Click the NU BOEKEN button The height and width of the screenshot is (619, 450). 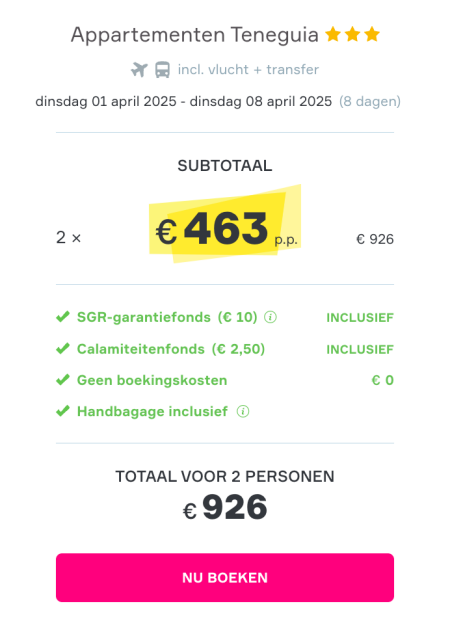point(225,578)
